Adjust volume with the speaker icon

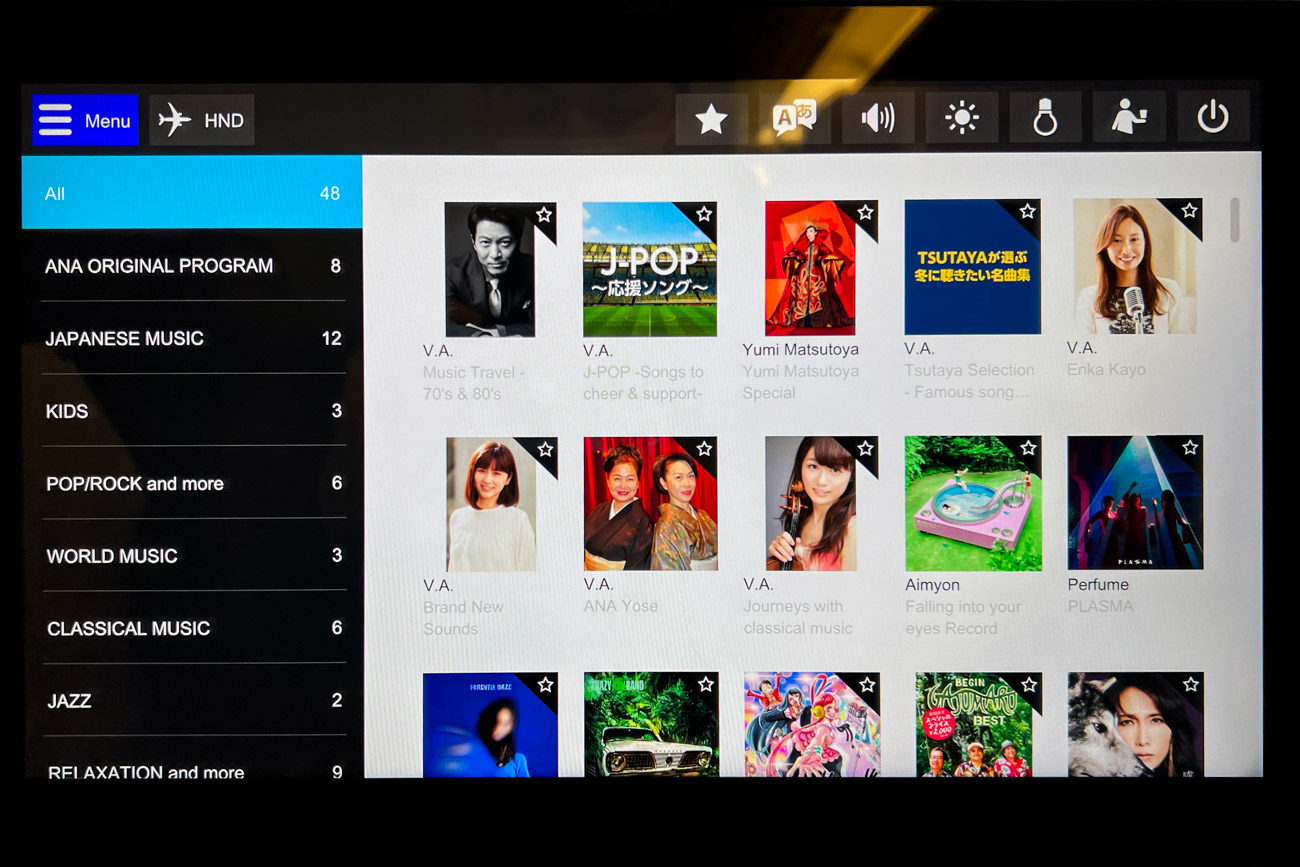pyautogui.click(x=878, y=119)
